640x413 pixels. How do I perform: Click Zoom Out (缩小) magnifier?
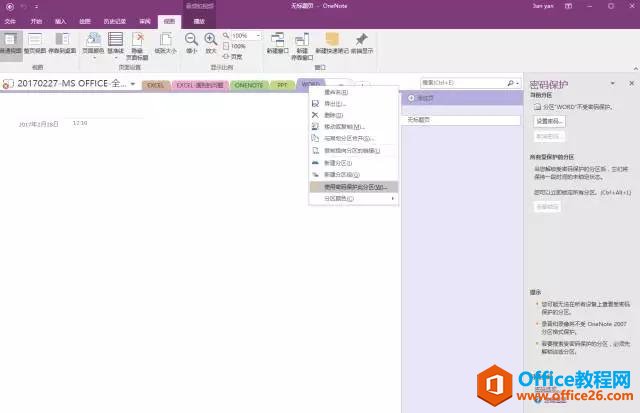191,43
